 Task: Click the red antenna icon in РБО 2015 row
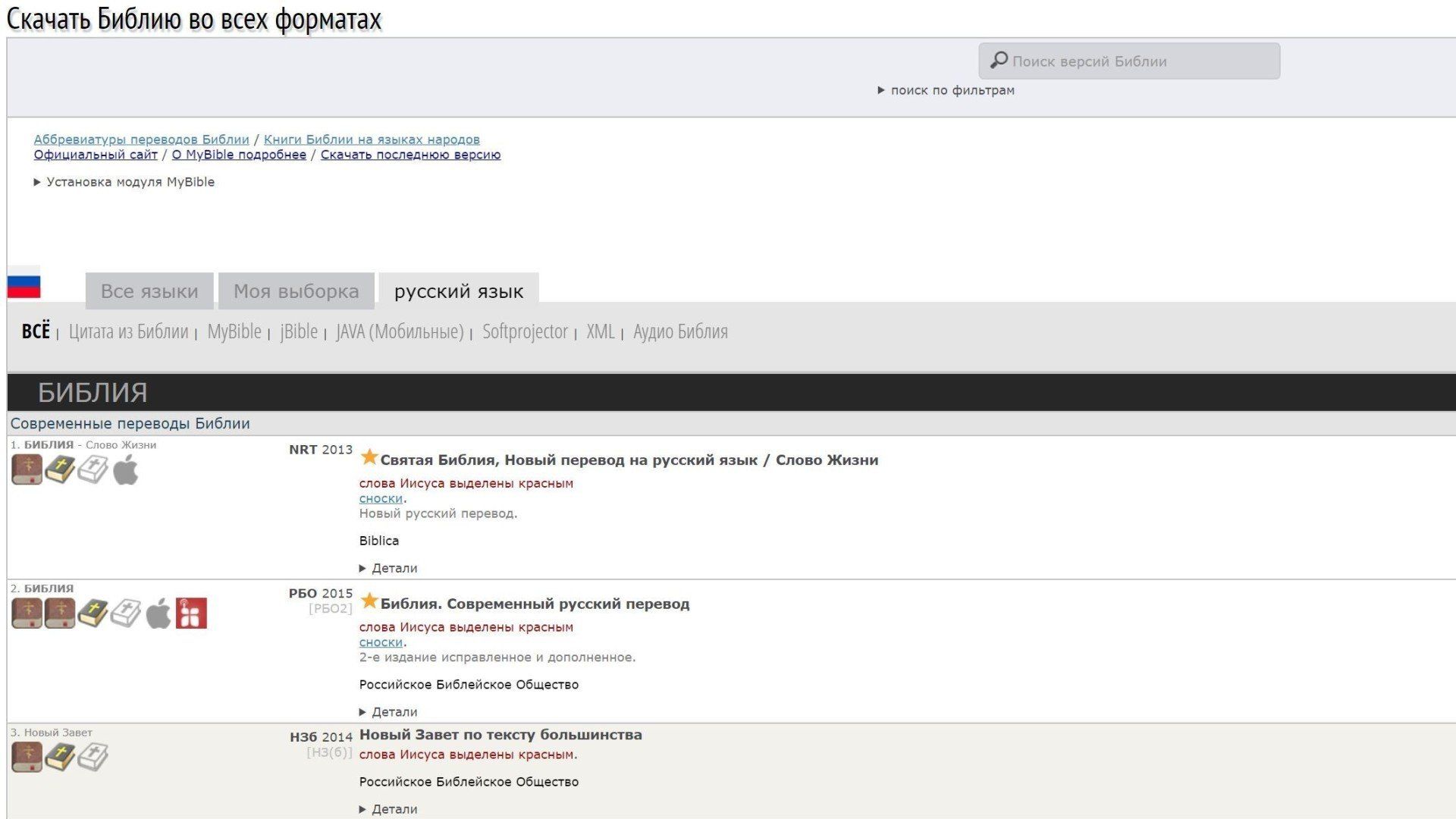click(191, 613)
